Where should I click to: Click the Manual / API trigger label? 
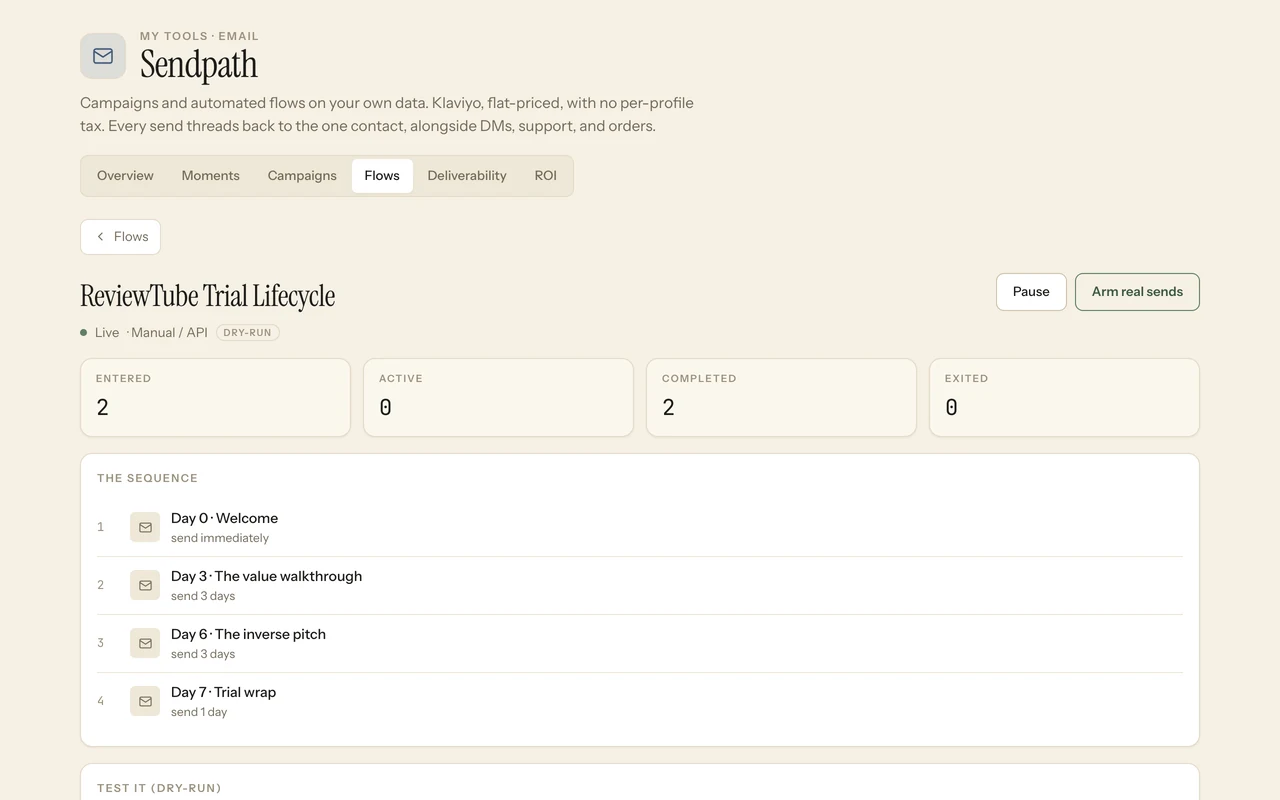click(x=169, y=333)
